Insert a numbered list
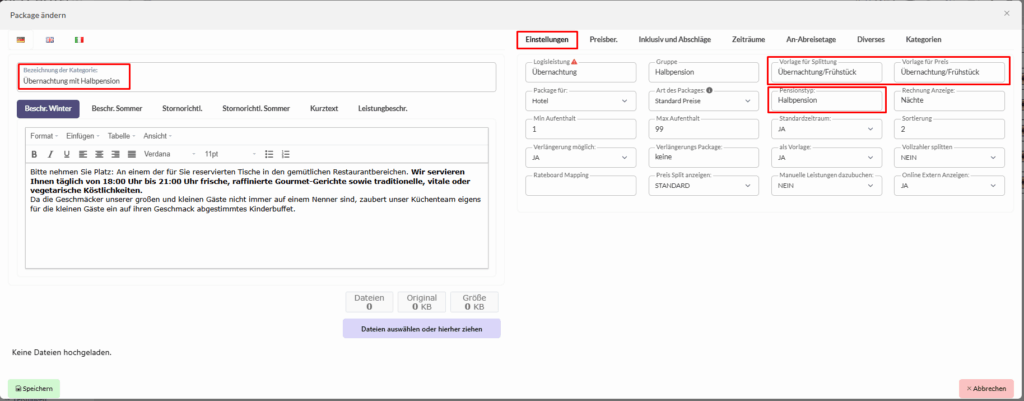 click(x=285, y=154)
